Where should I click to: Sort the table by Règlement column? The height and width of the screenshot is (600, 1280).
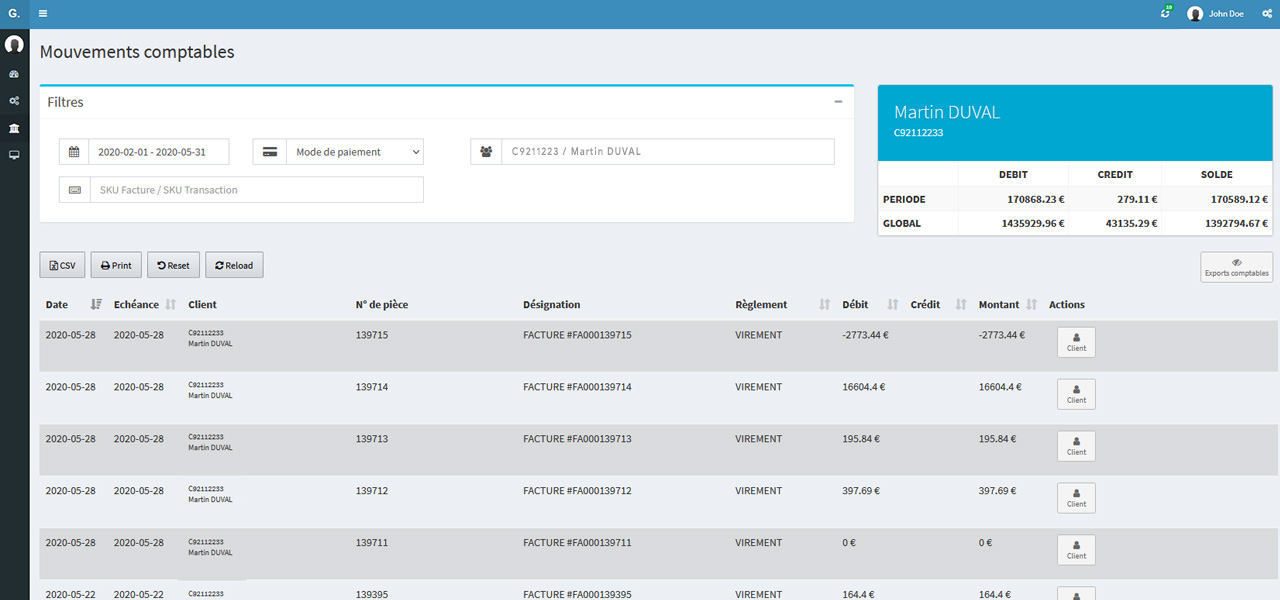tap(824, 305)
